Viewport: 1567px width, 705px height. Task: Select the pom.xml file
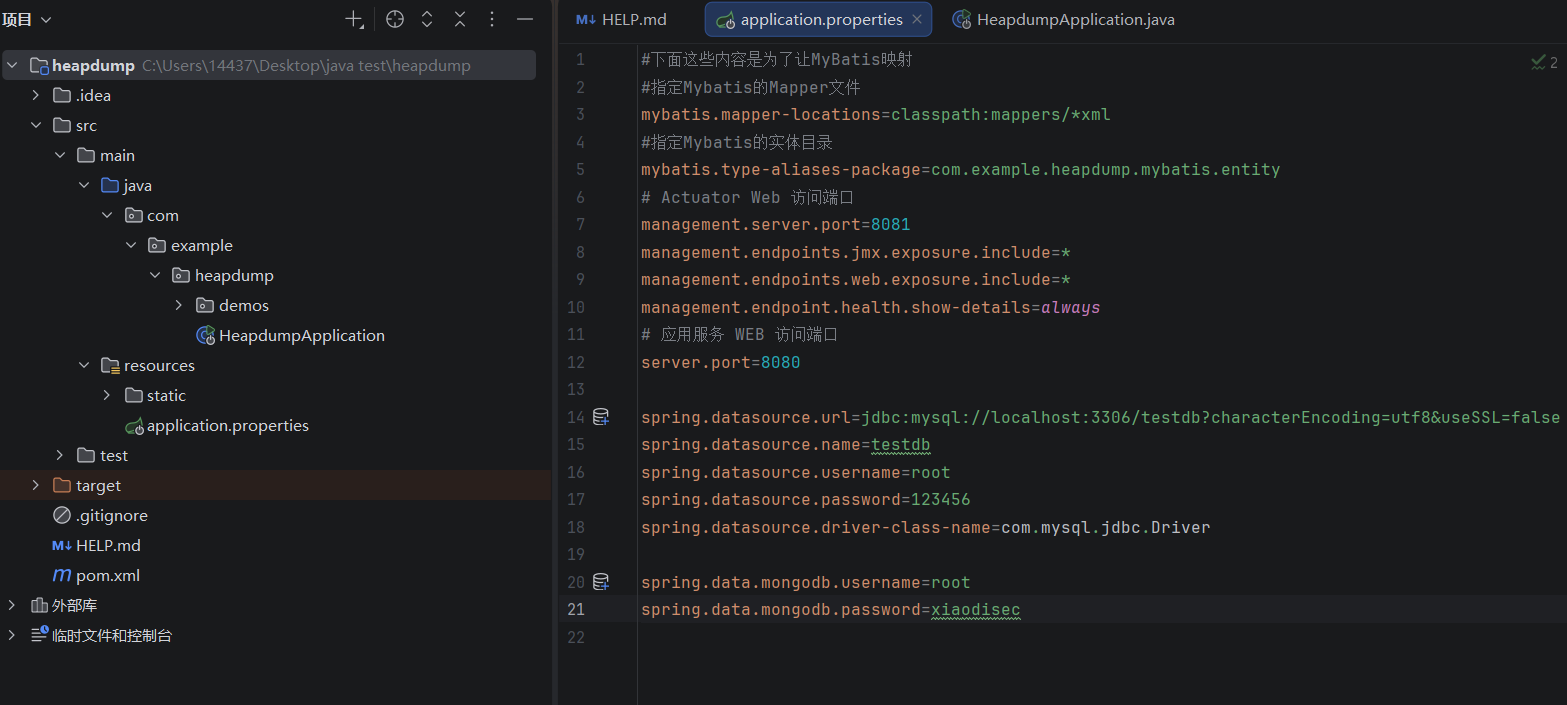click(x=108, y=576)
